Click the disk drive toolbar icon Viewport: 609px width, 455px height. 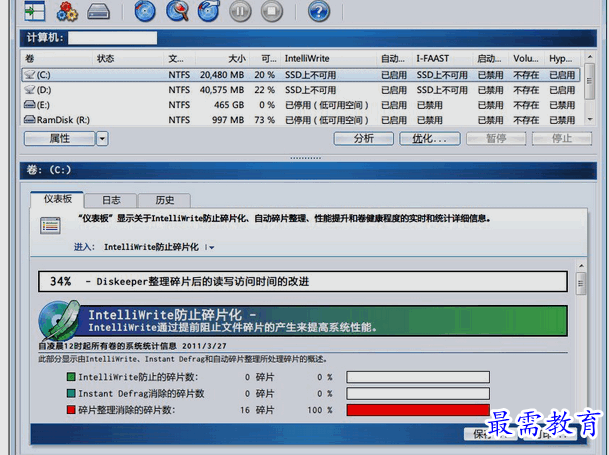pos(98,11)
